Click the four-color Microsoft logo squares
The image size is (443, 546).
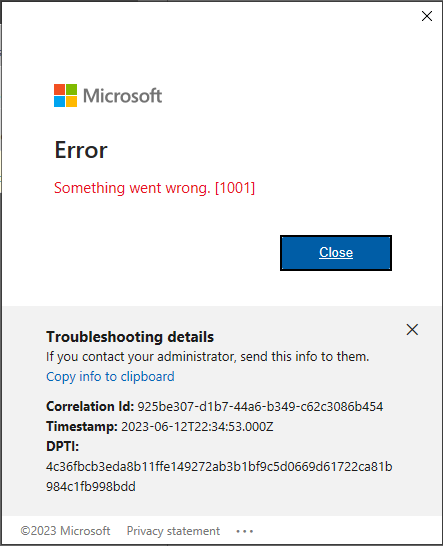65,95
